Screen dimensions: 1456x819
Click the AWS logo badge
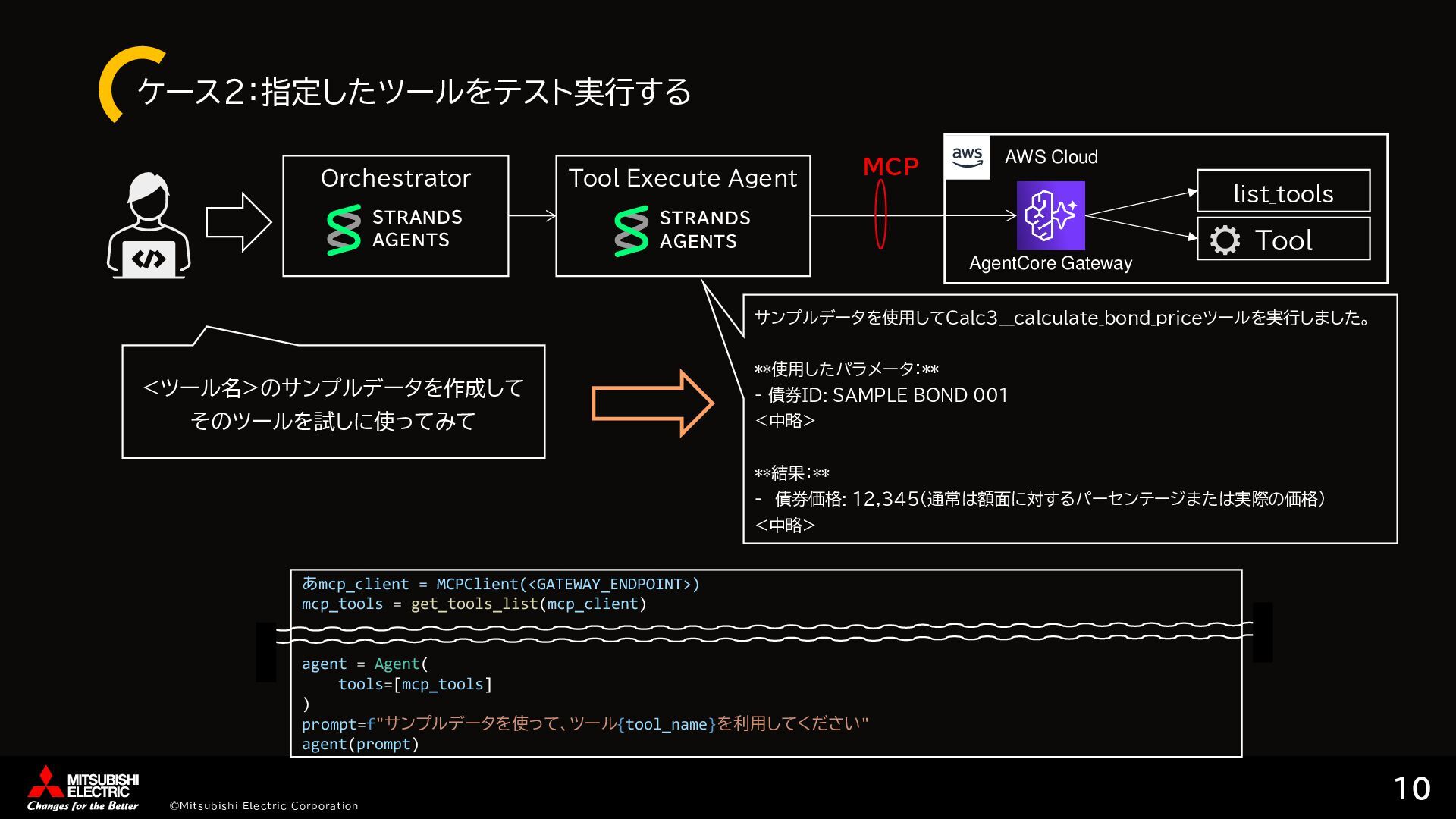pyautogui.click(x=967, y=157)
